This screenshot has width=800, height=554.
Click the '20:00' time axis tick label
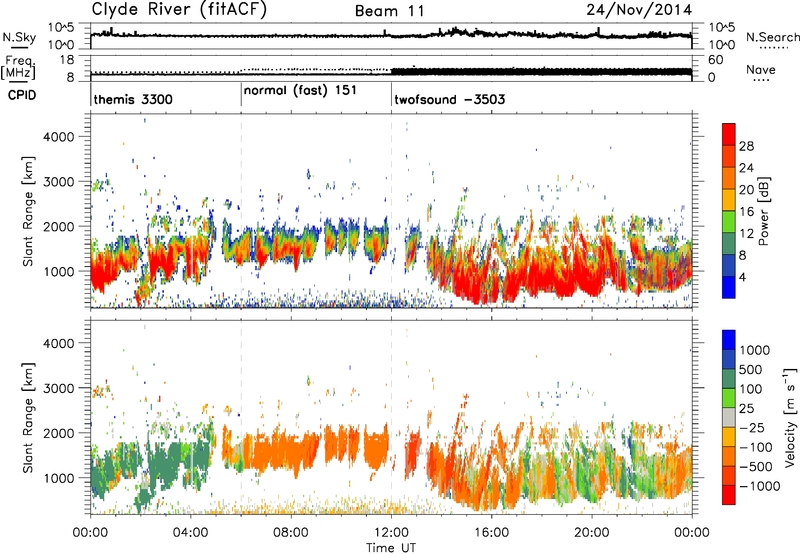[x=591, y=533]
